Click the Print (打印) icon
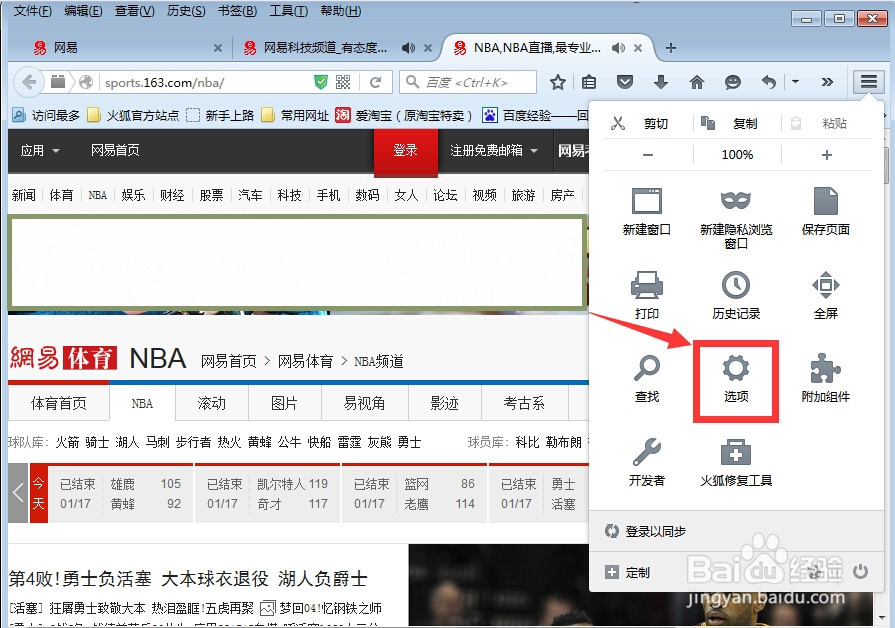This screenshot has width=895, height=628. coord(647,295)
